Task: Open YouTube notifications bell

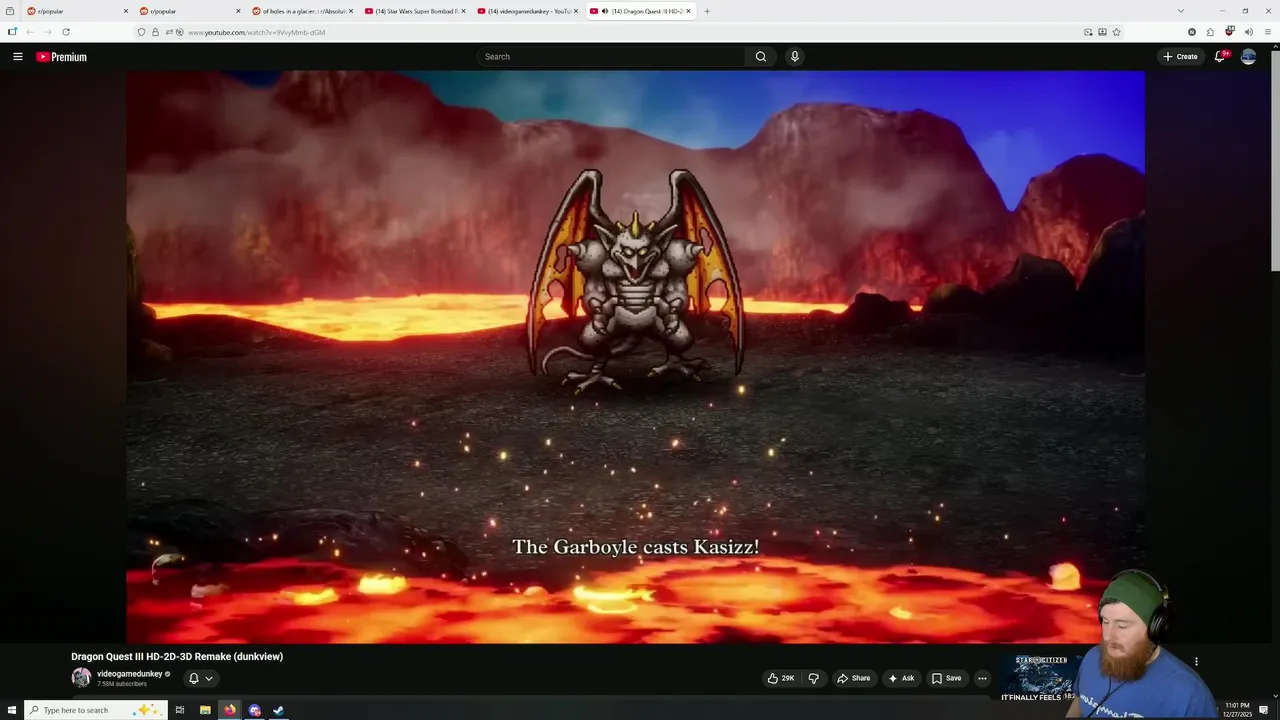Action: [1219, 57]
